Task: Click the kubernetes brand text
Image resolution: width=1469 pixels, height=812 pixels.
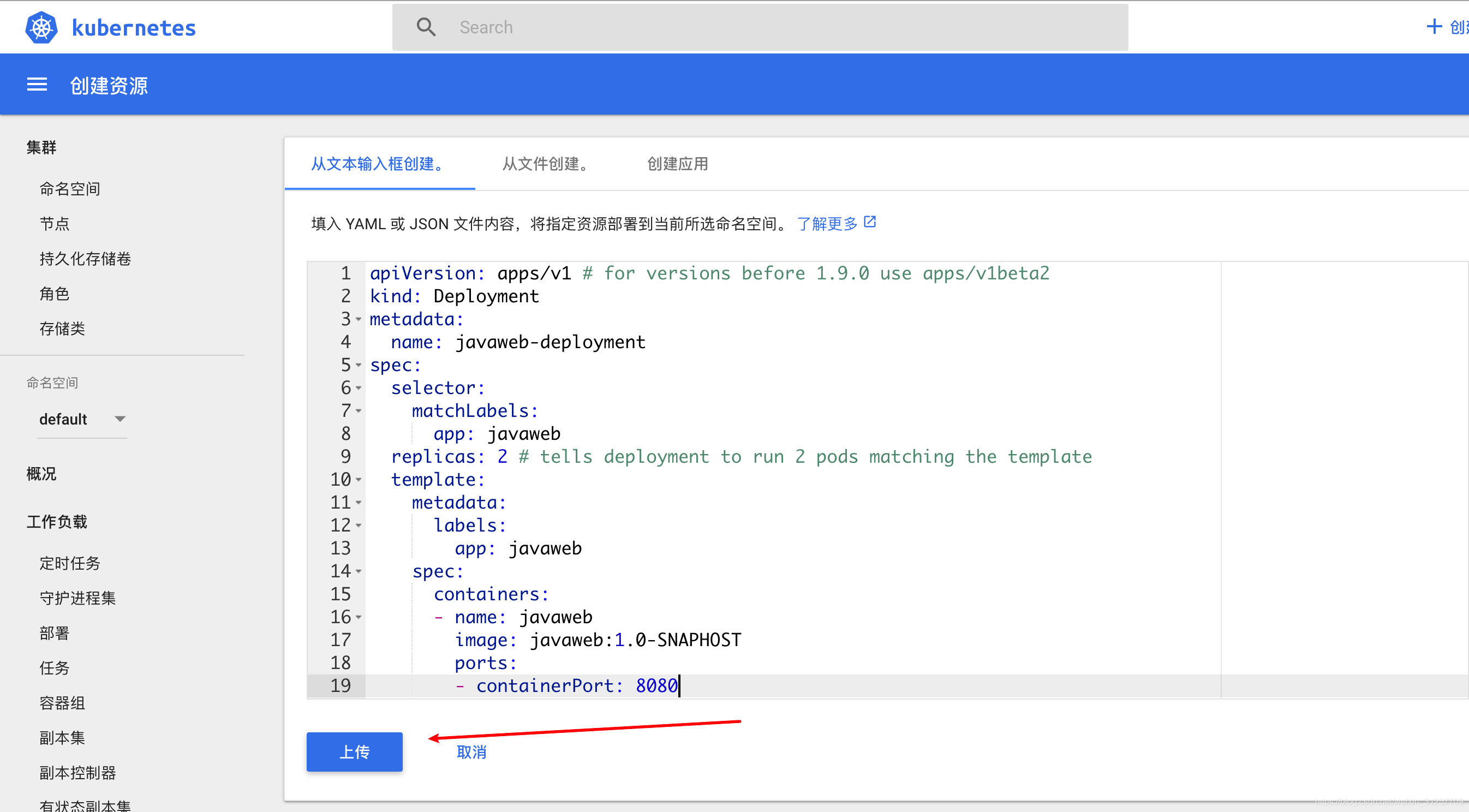Action: point(134,28)
